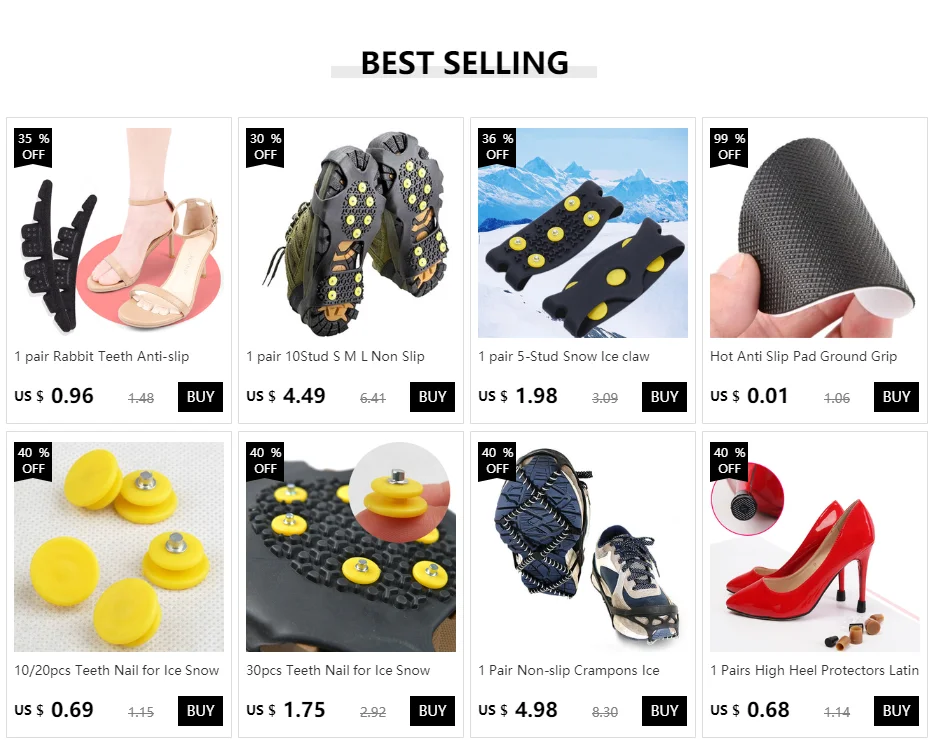The image size is (932, 749).
Task: Open the yellow teeth nails product image
Action: tap(119, 547)
